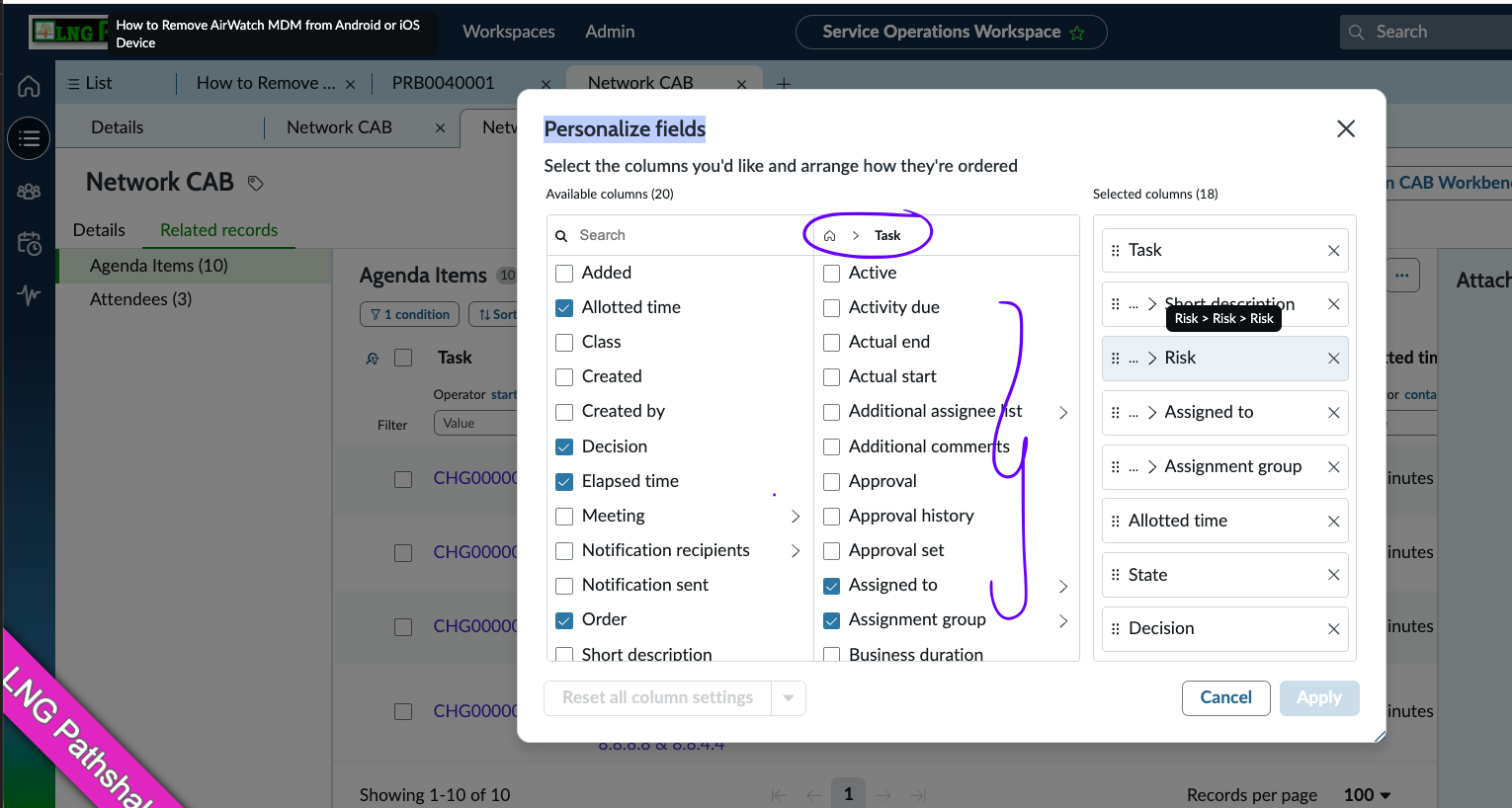Click the home icon in the left sidebar
The width and height of the screenshot is (1512, 808).
pyautogui.click(x=29, y=87)
